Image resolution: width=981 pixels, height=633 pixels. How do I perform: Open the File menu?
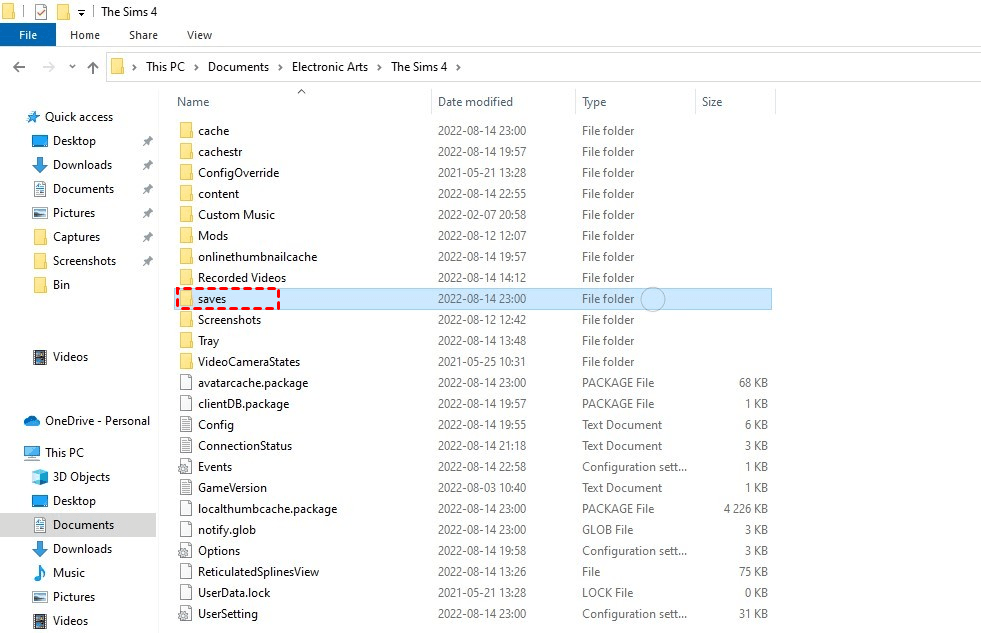click(28, 35)
